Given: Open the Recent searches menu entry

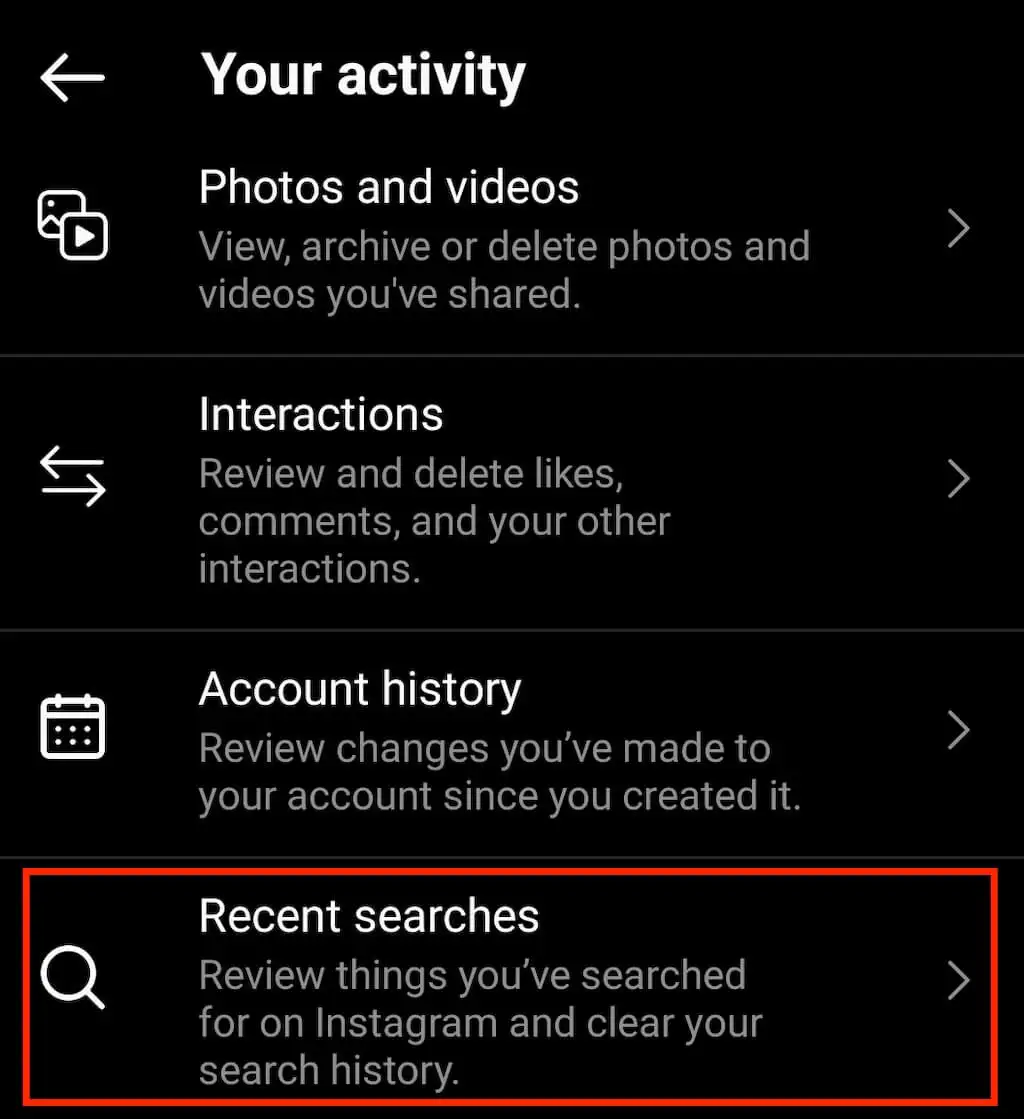Looking at the screenshot, I should point(512,988).
